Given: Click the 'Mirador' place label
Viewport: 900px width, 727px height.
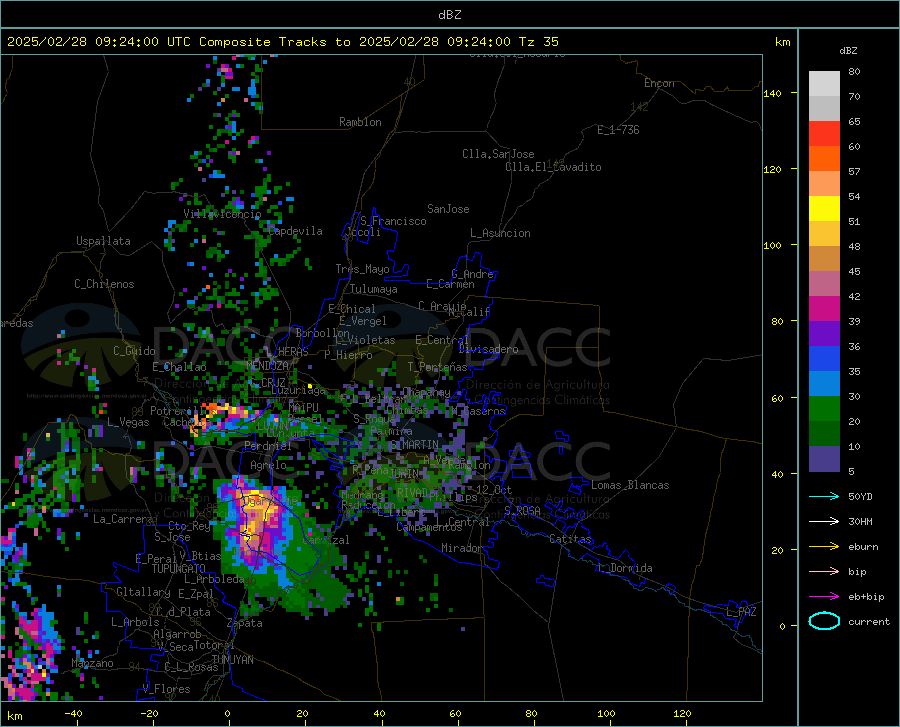Looking at the screenshot, I should coord(462,548).
